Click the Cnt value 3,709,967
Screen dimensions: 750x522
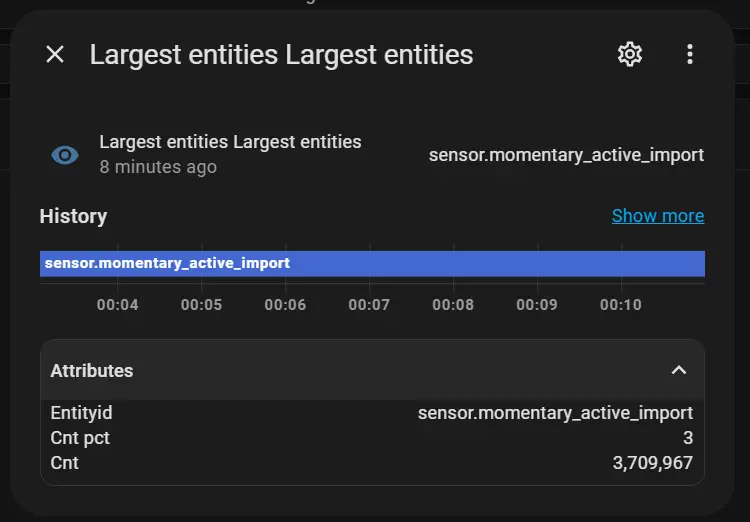(x=652, y=463)
